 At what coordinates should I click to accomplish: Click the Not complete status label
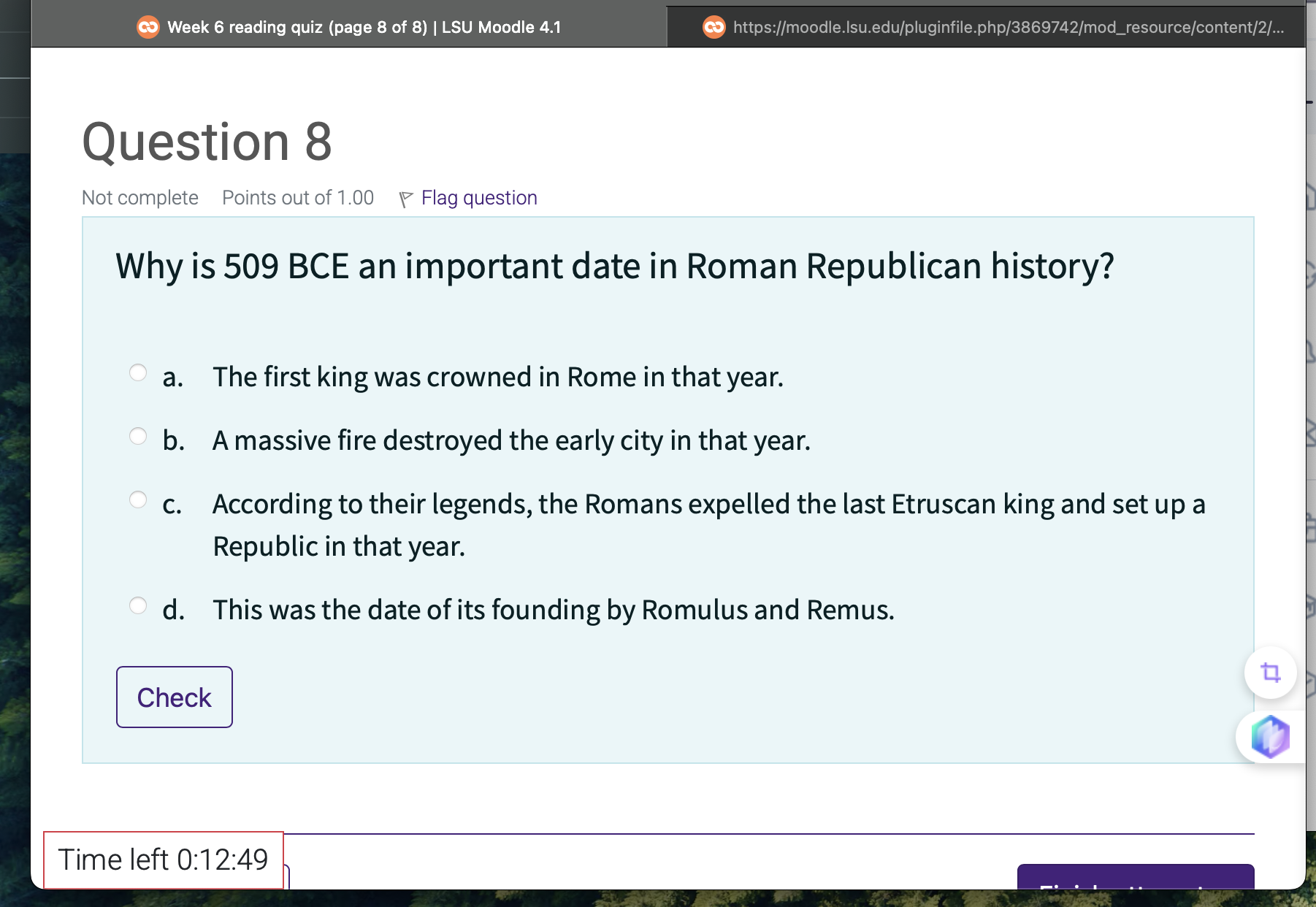[139, 196]
